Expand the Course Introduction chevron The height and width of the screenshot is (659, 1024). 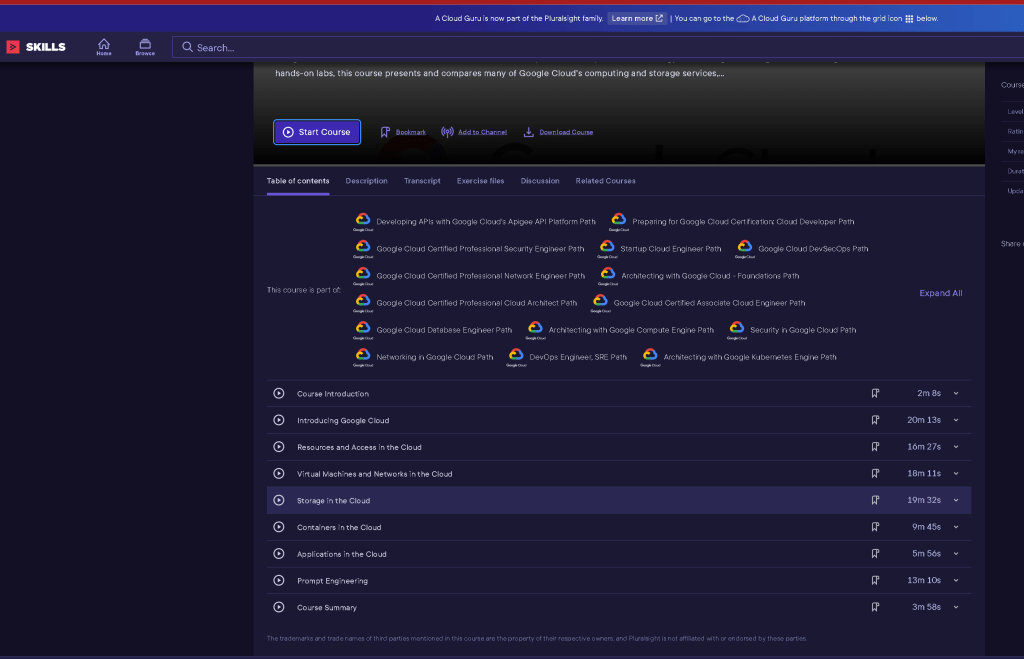click(956, 393)
